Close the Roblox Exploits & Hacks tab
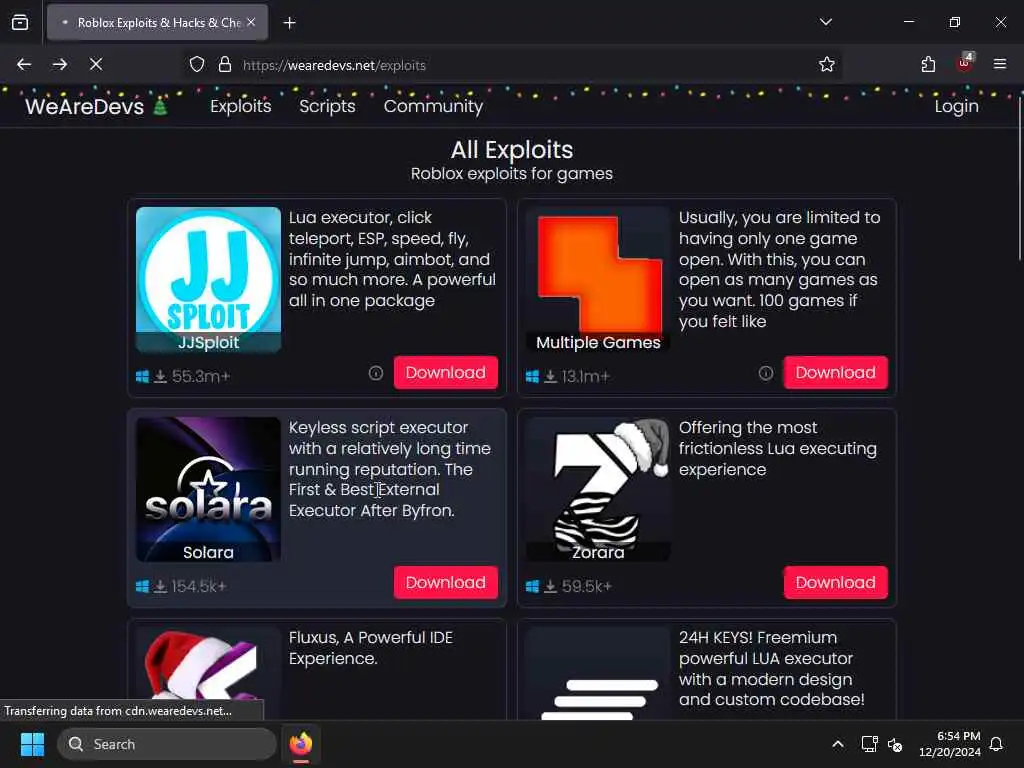The height and width of the screenshot is (768, 1024). point(251,22)
